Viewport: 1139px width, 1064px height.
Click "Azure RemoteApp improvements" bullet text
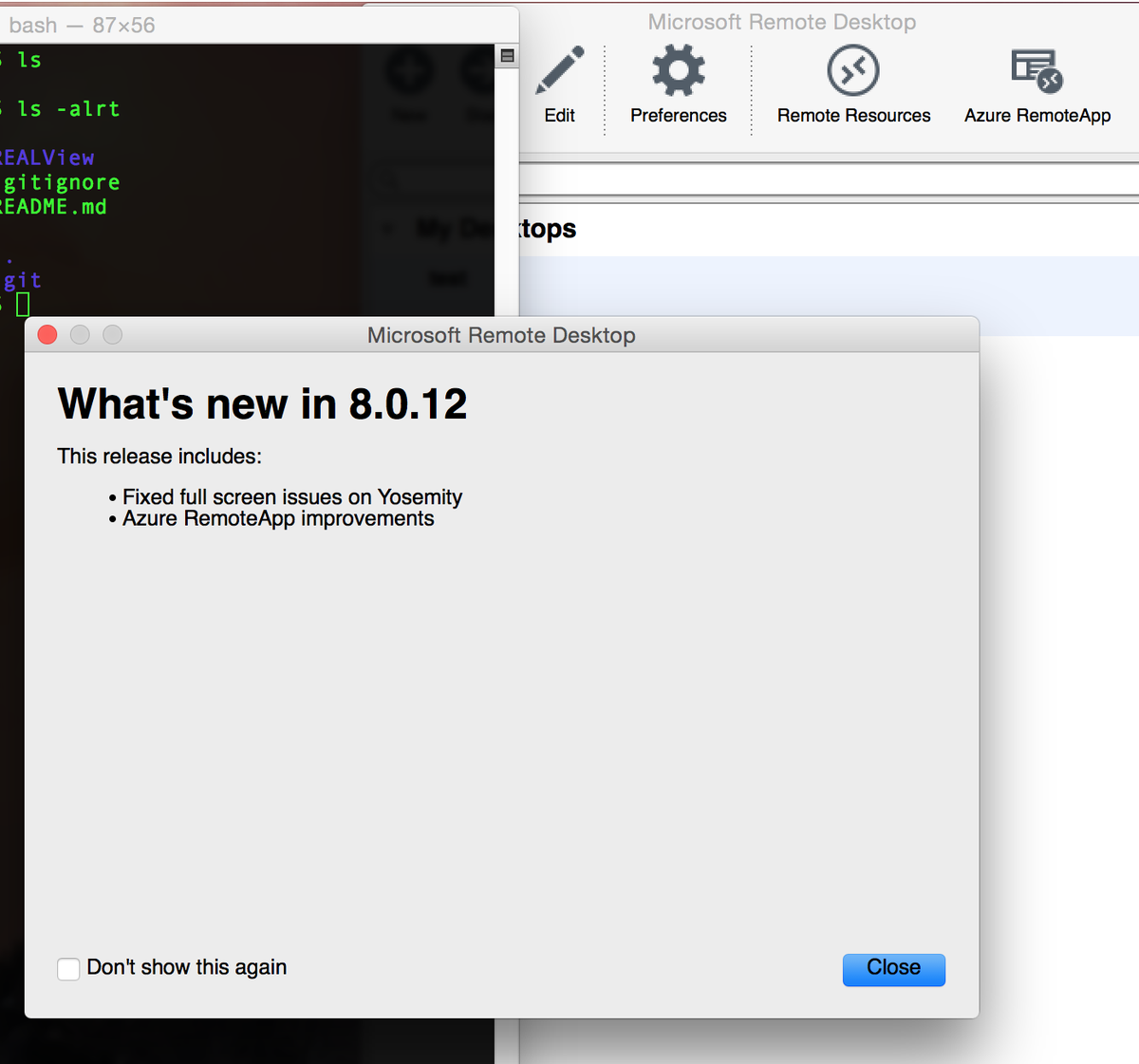[278, 518]
